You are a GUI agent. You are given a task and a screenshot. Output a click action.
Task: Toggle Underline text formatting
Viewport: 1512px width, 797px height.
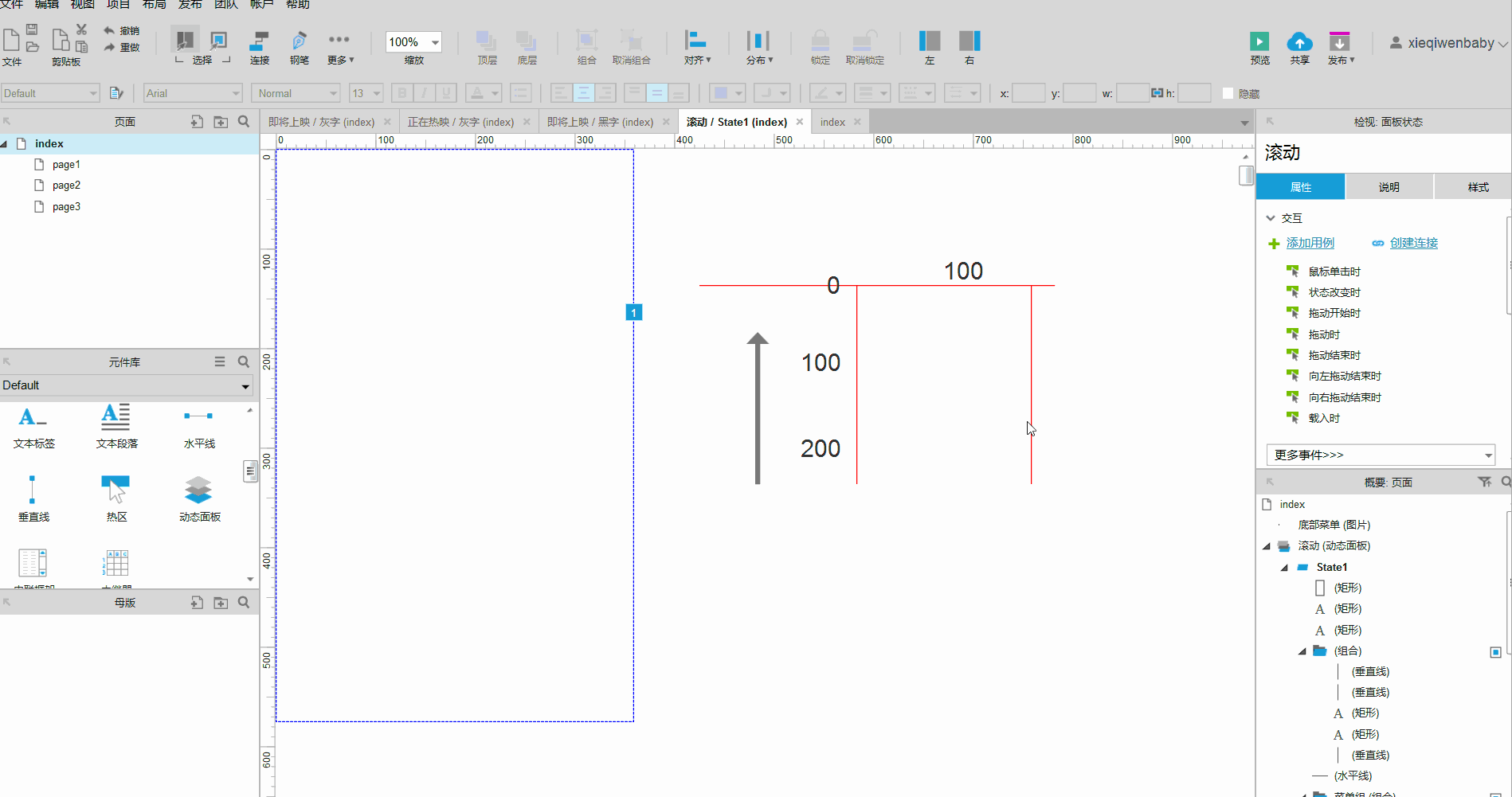point(446,93)
